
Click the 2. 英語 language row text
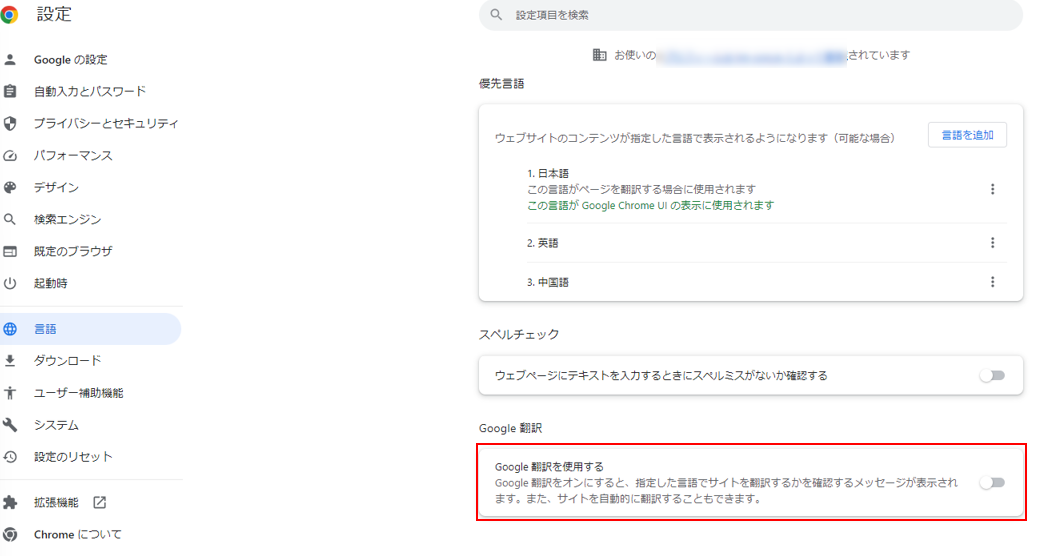click(x=543, y=243)
